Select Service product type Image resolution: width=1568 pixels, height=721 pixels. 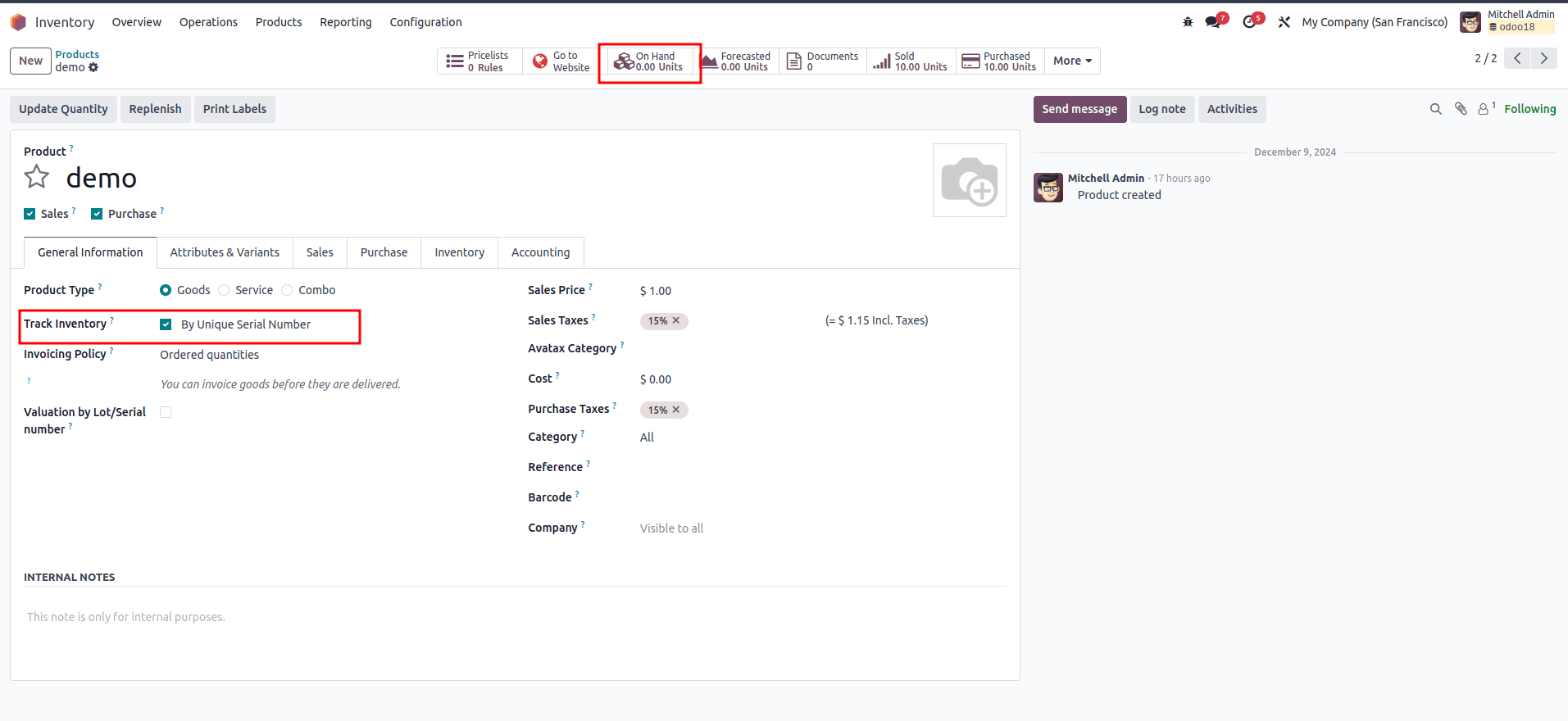point(224,290)
